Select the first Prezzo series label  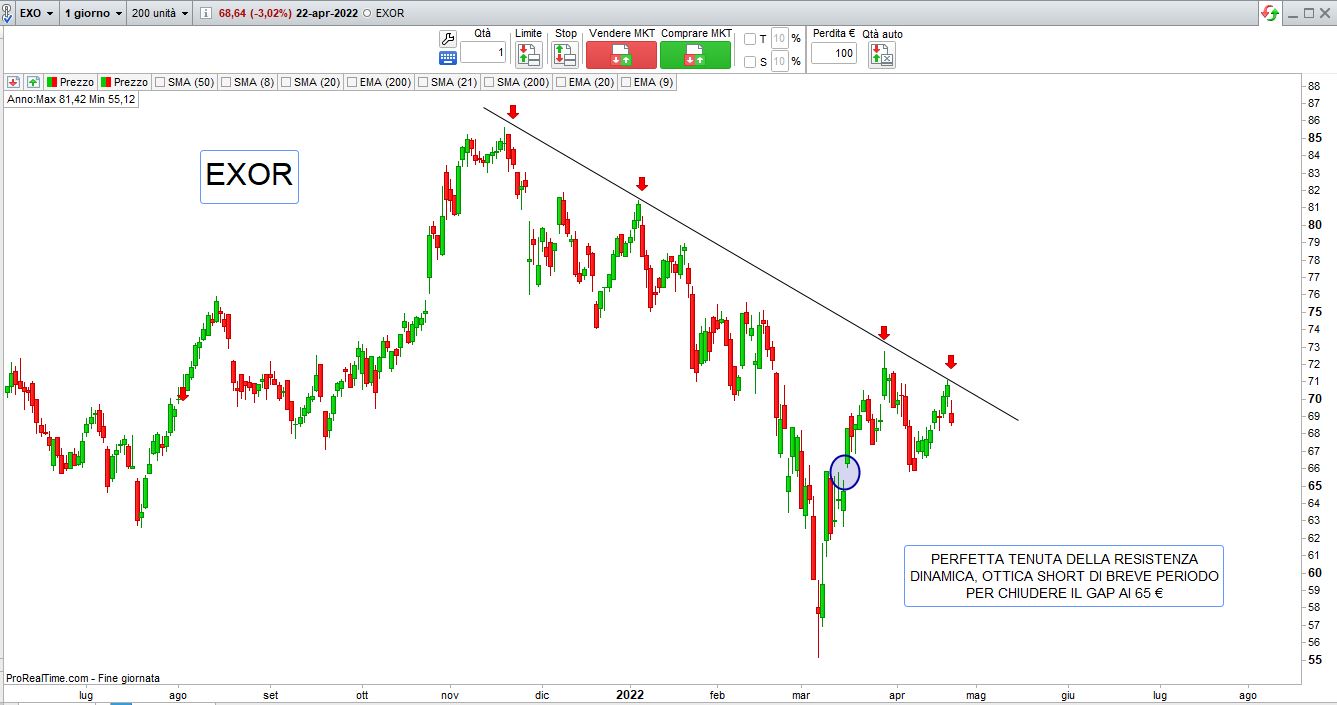pyautogui.click(x=70, y=82)
